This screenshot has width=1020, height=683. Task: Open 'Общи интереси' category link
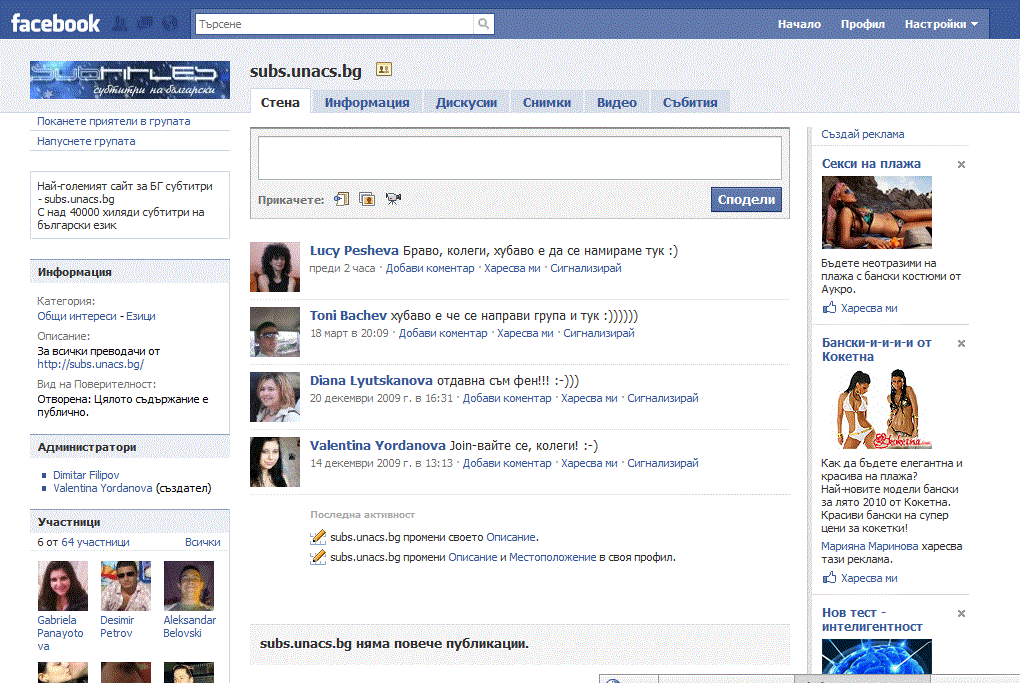[77, 316]
